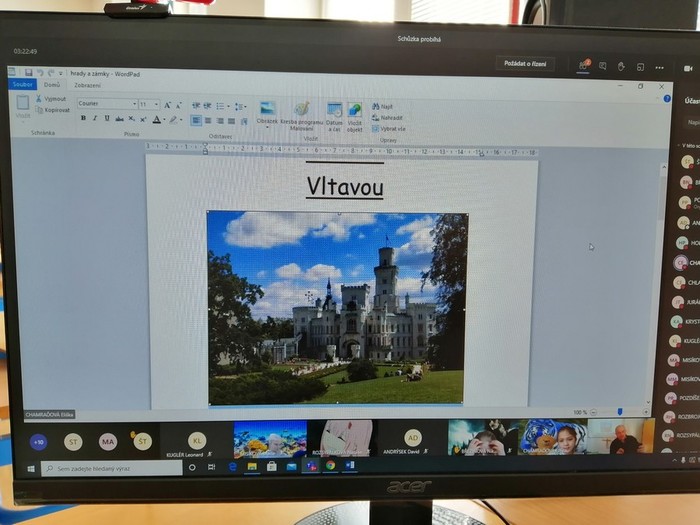Viewport: 700px width, 525px height.
Task: Toggle the Teams camera icon
Action: click(688, 68)
